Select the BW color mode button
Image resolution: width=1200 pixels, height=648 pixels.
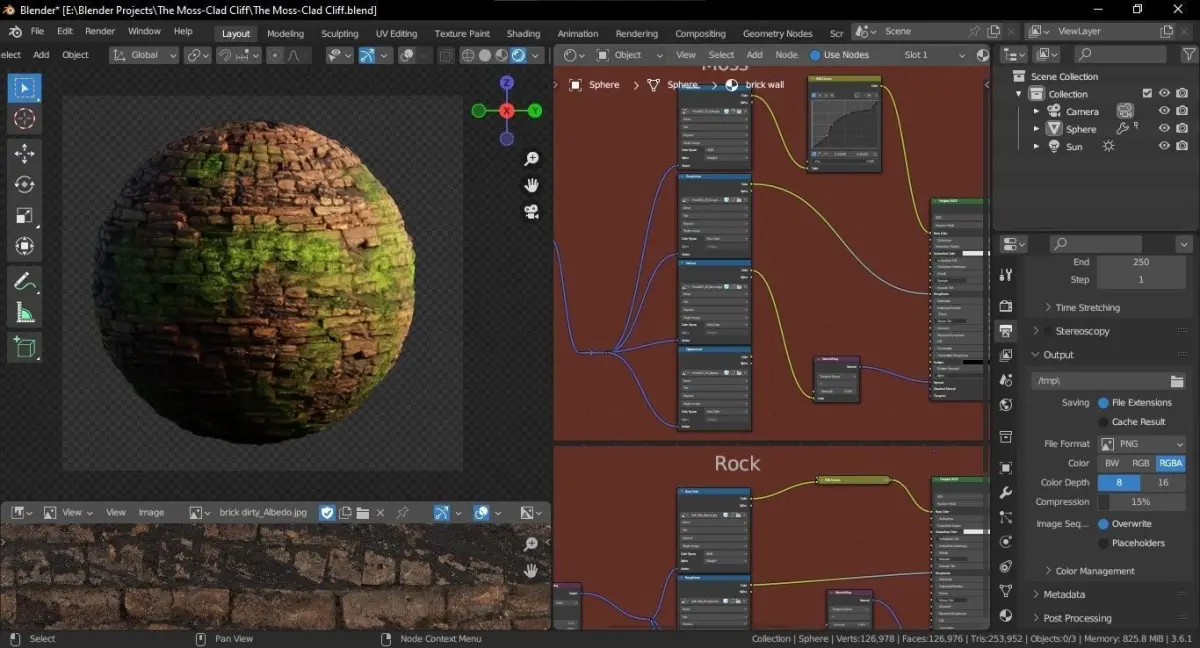[x=1111, y=463]
